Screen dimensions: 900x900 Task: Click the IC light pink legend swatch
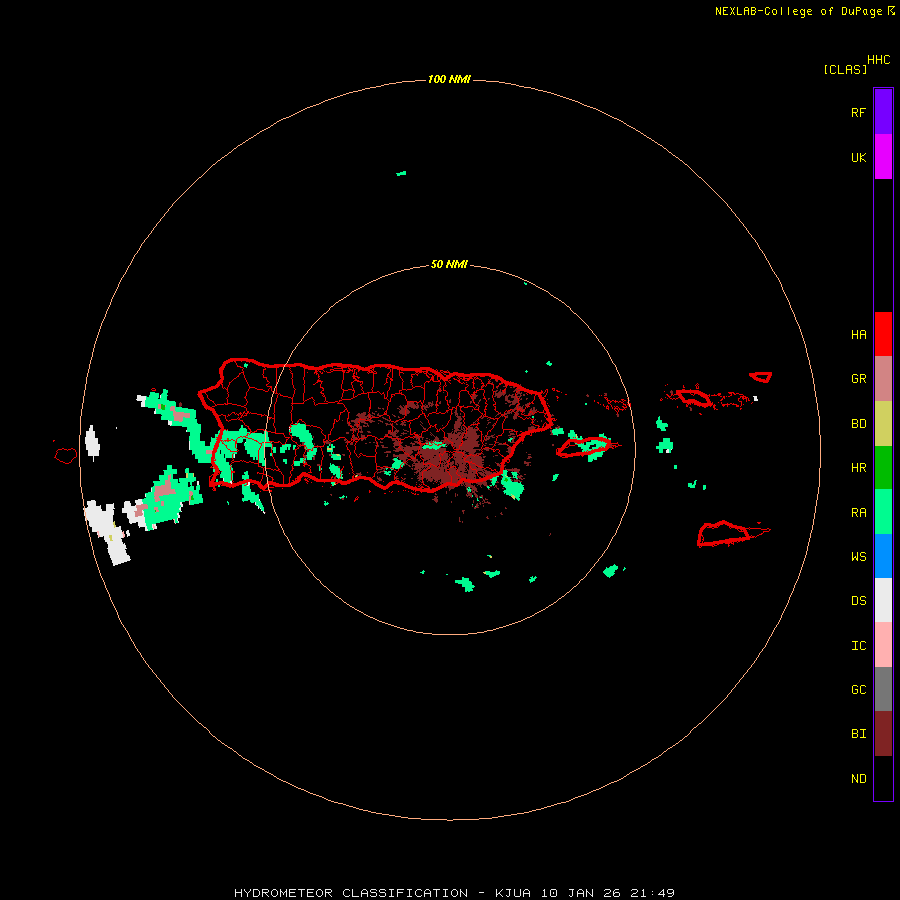(x=883, y=645)
